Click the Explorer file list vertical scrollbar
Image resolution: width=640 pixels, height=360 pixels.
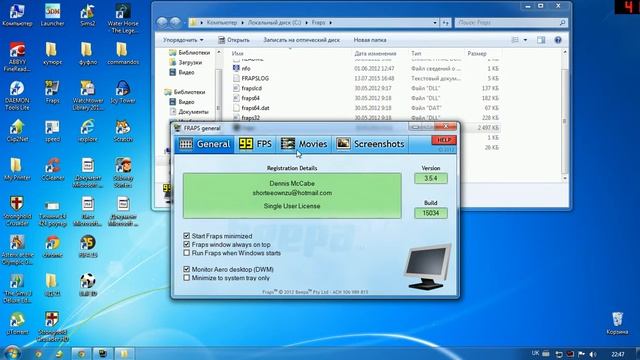tap(565, 121)
